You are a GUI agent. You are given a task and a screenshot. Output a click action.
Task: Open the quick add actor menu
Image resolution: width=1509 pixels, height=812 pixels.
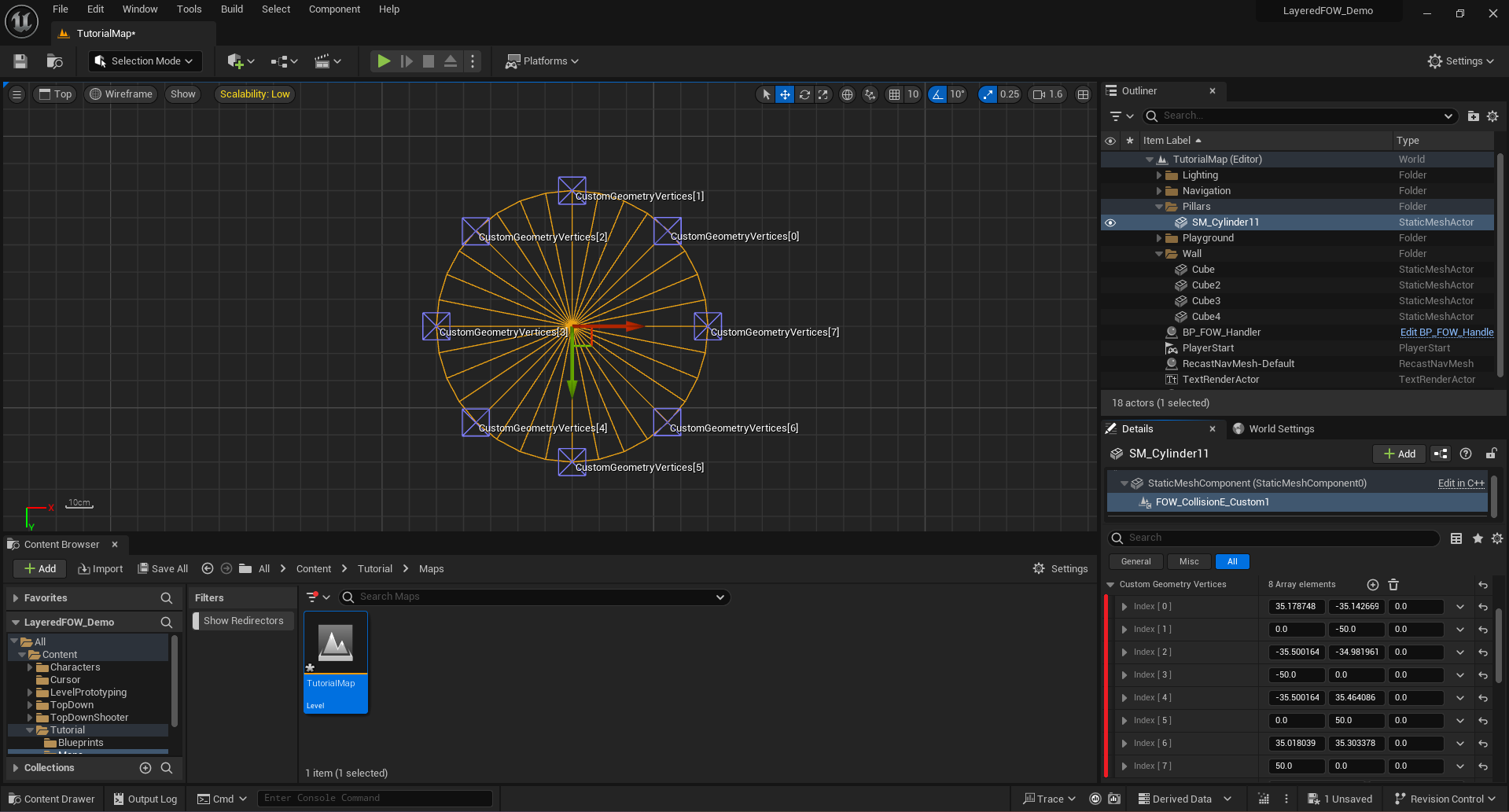coord(241,61)
